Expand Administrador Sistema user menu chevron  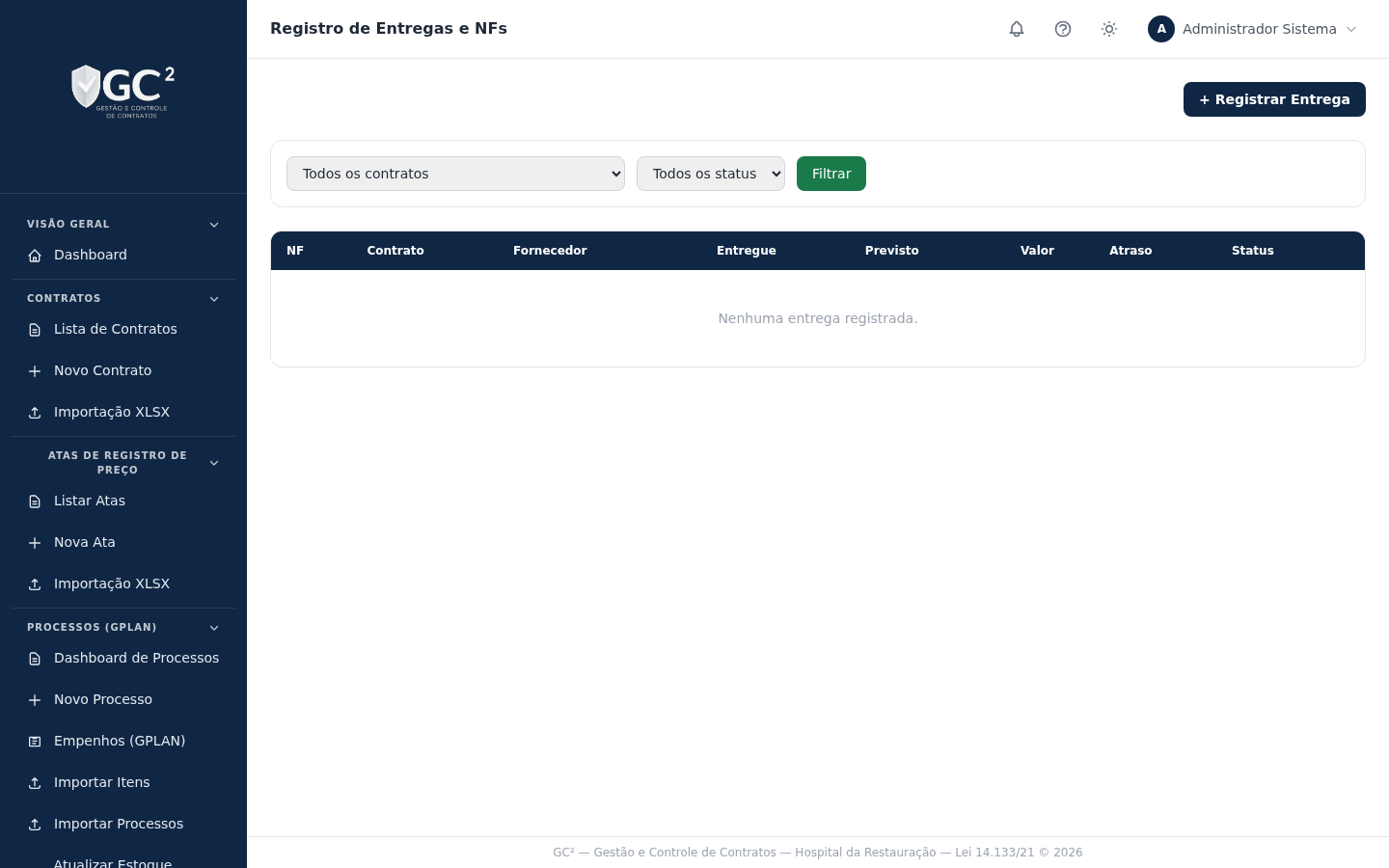click(x=1351, y=29)
